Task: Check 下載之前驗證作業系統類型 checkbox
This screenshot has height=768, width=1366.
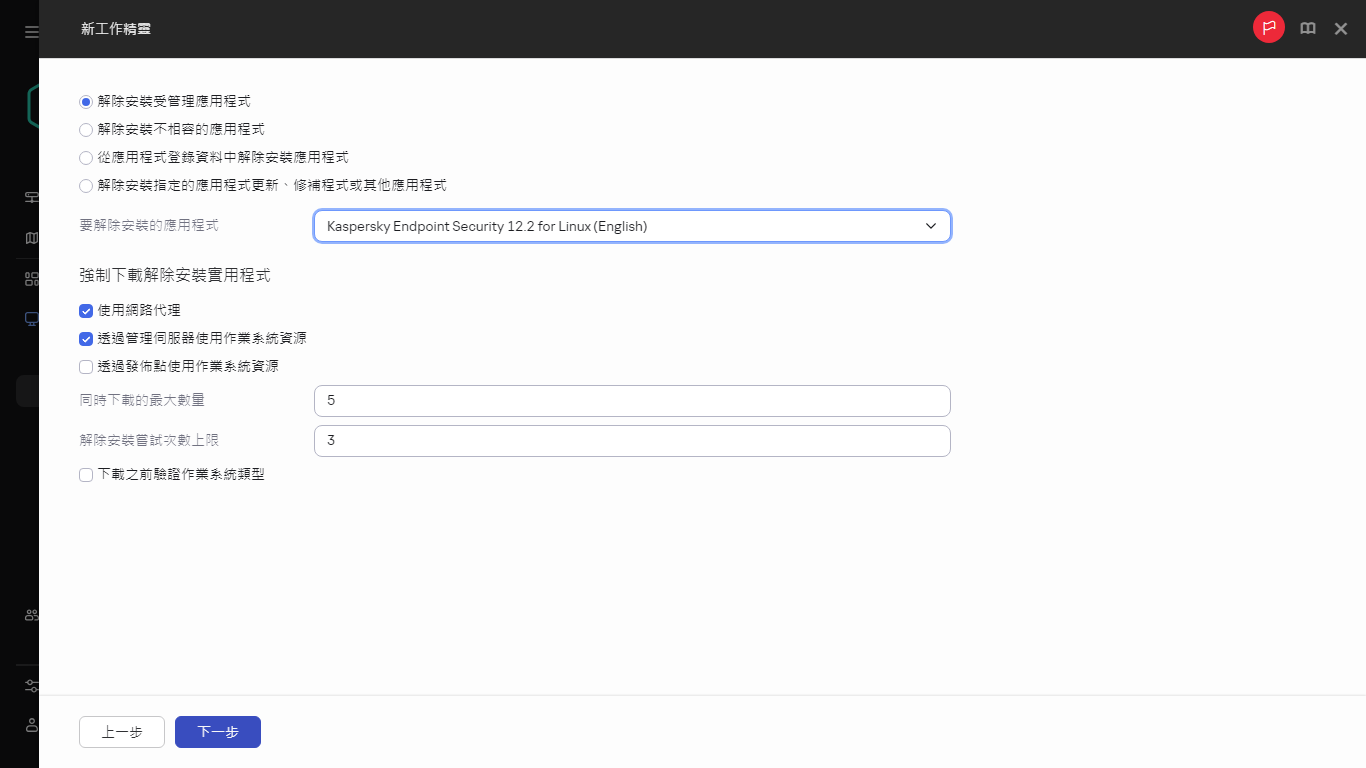Action: coord(86,475)
